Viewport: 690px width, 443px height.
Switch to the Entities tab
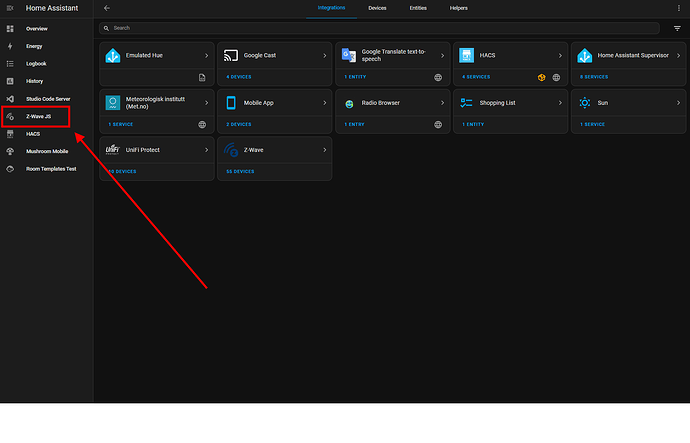(418, 8)
